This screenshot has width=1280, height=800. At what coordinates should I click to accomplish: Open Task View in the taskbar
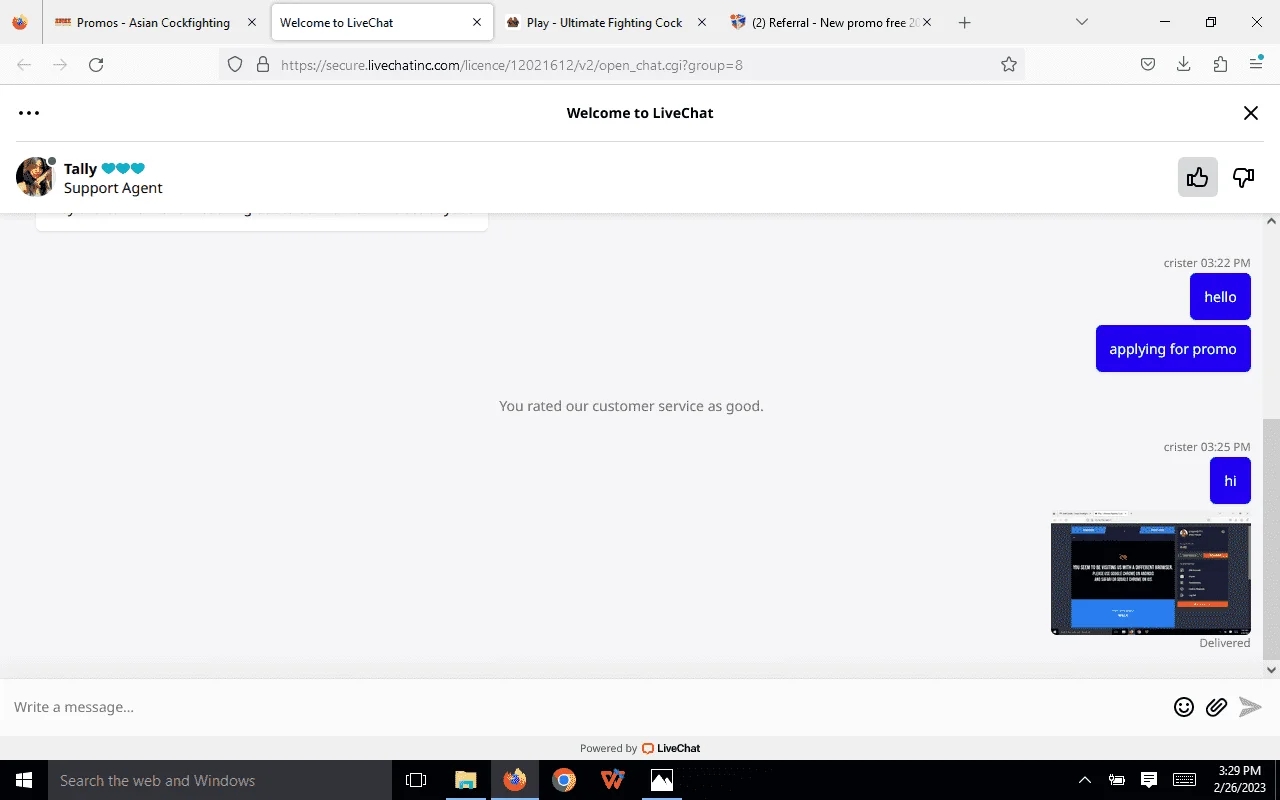pyautogui.click(x=416, y=780)
